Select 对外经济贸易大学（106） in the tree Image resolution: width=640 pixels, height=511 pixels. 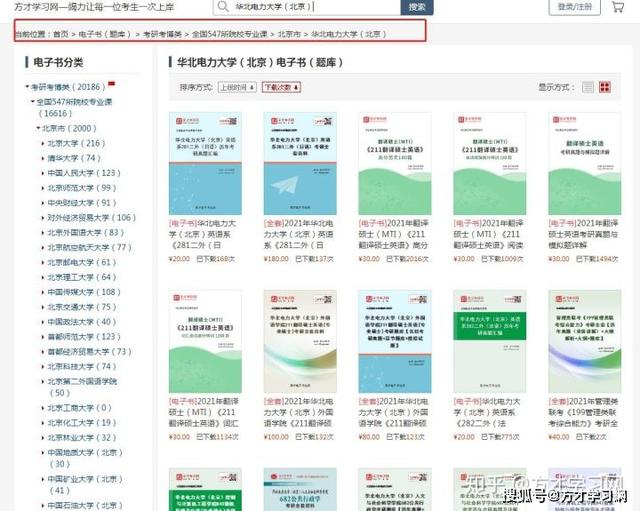coord(91,218)
